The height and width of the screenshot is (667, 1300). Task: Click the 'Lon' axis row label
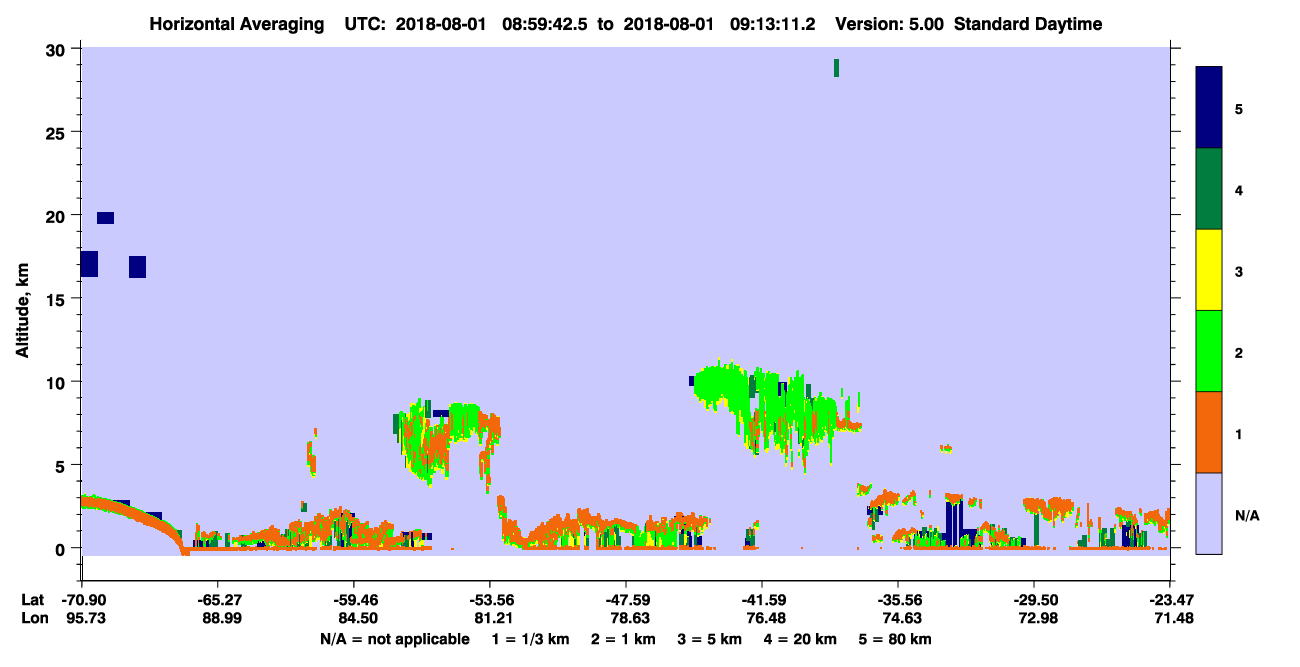(34, 618)
